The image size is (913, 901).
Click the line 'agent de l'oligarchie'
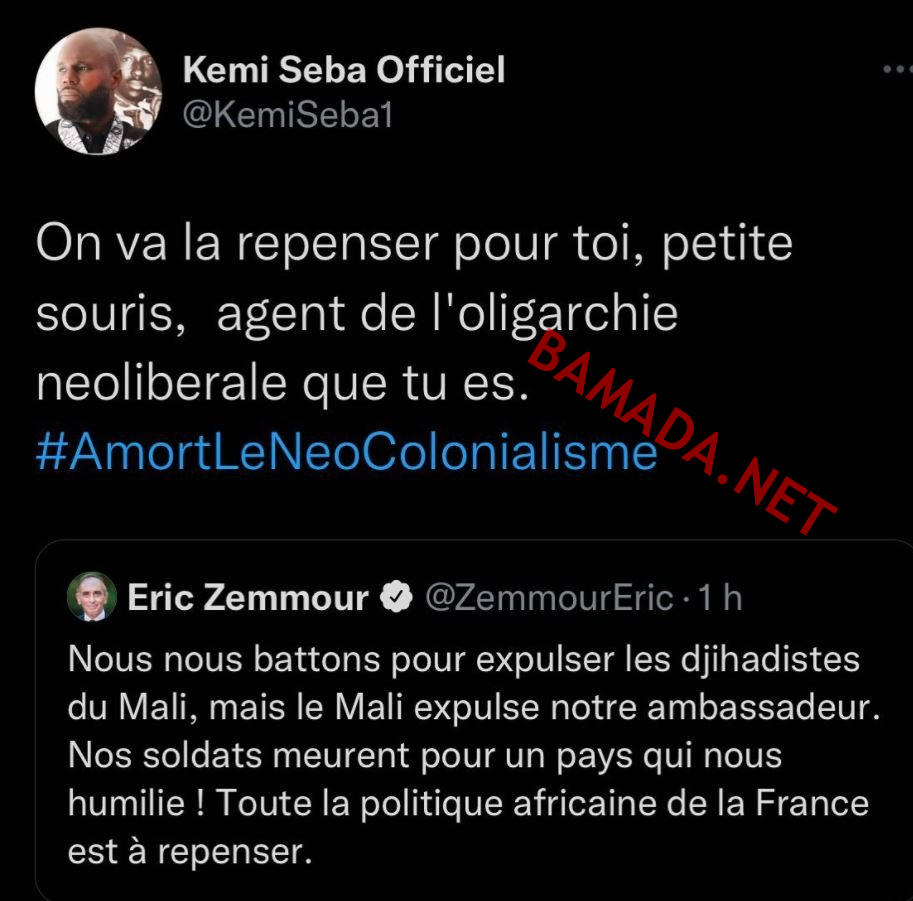[447, 315]
